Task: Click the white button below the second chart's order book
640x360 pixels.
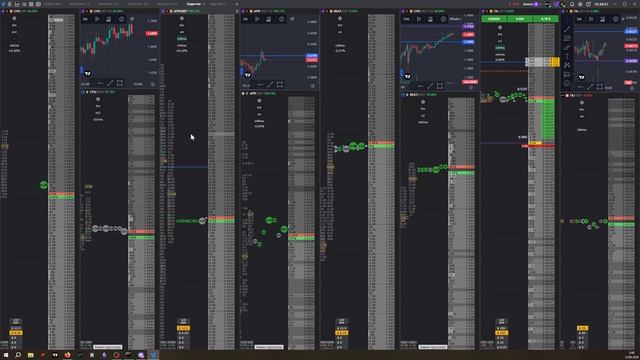Action: [269, 347]
